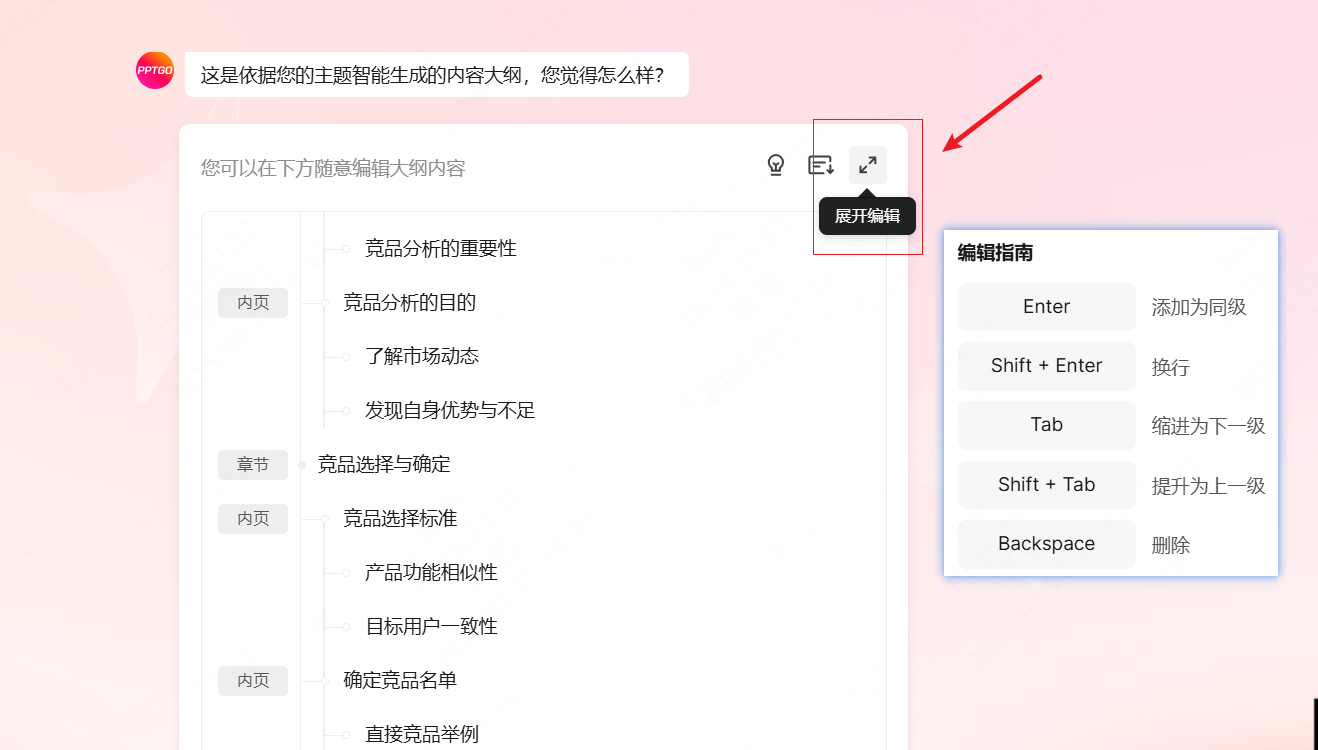The width and height of the screenshot is (1318, 750).
Task: Click the 编辑指南 panel title
Action: pyautogui.click(x=995, y=253)
